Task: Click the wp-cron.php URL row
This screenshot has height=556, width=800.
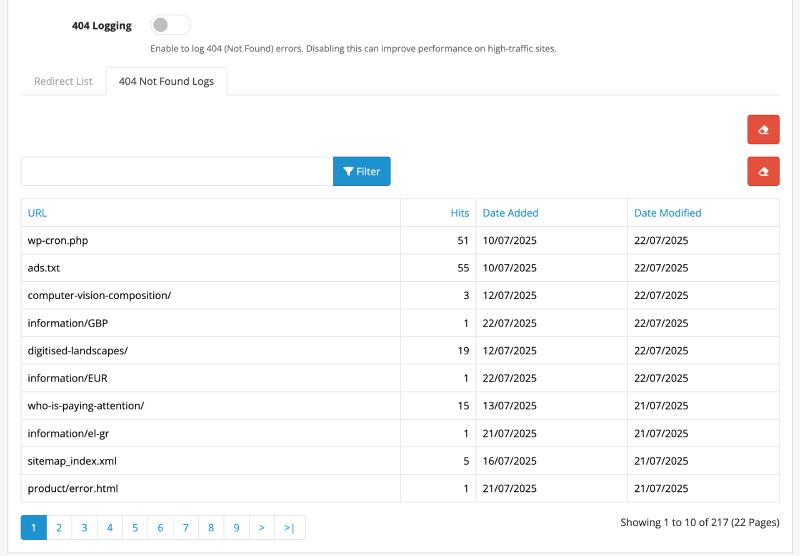Action: [x=58, y=240]
